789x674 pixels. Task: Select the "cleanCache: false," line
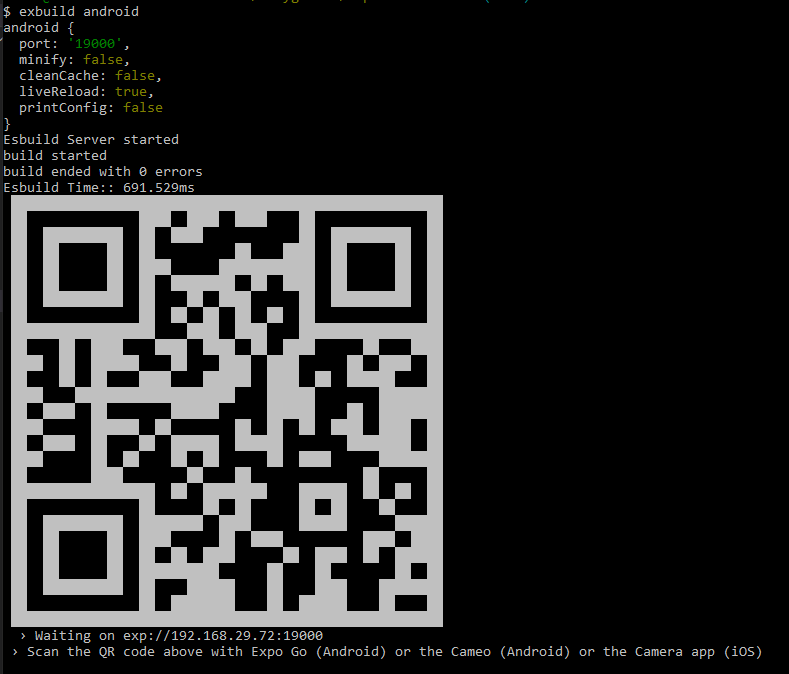[x=91, y=76]
